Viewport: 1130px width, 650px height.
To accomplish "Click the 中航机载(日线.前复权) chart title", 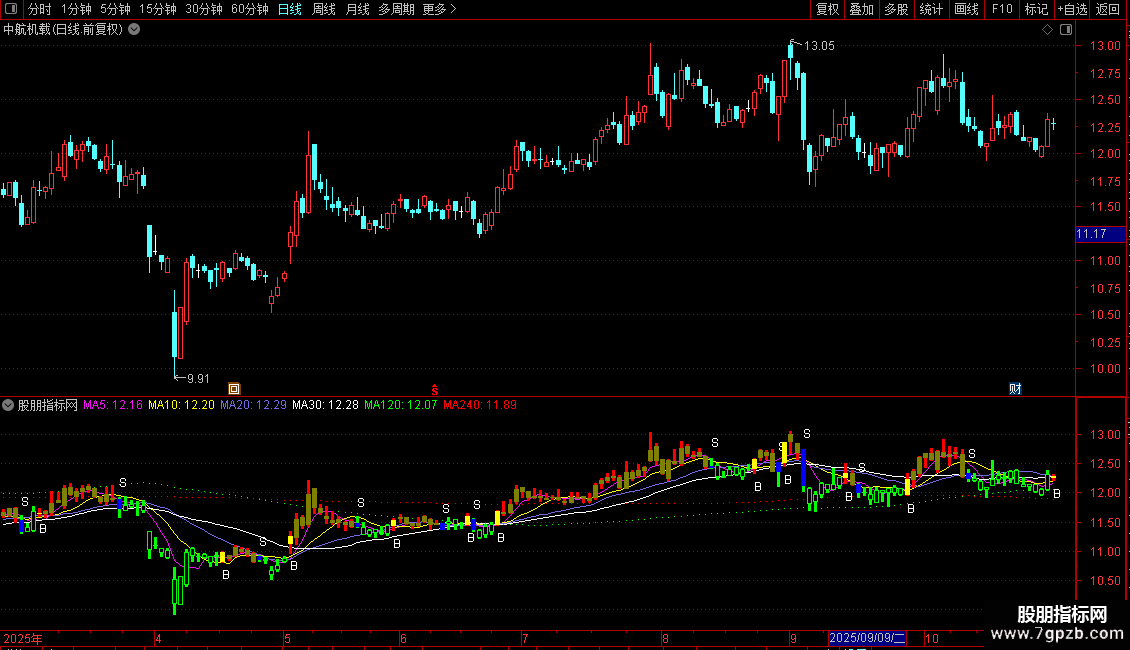I will (x=63, y=30).
